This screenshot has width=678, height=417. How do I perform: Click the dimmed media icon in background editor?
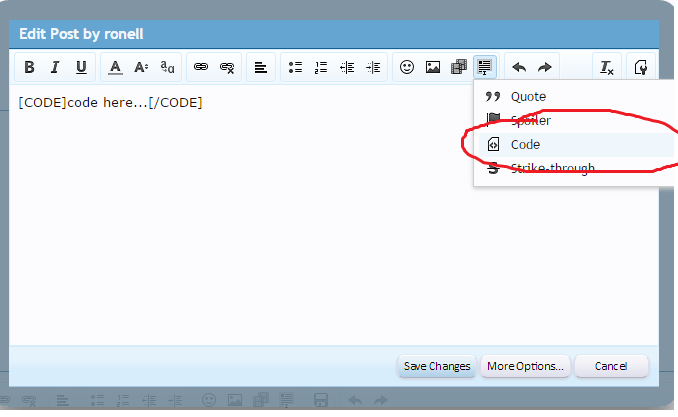[x=261, y=400]
